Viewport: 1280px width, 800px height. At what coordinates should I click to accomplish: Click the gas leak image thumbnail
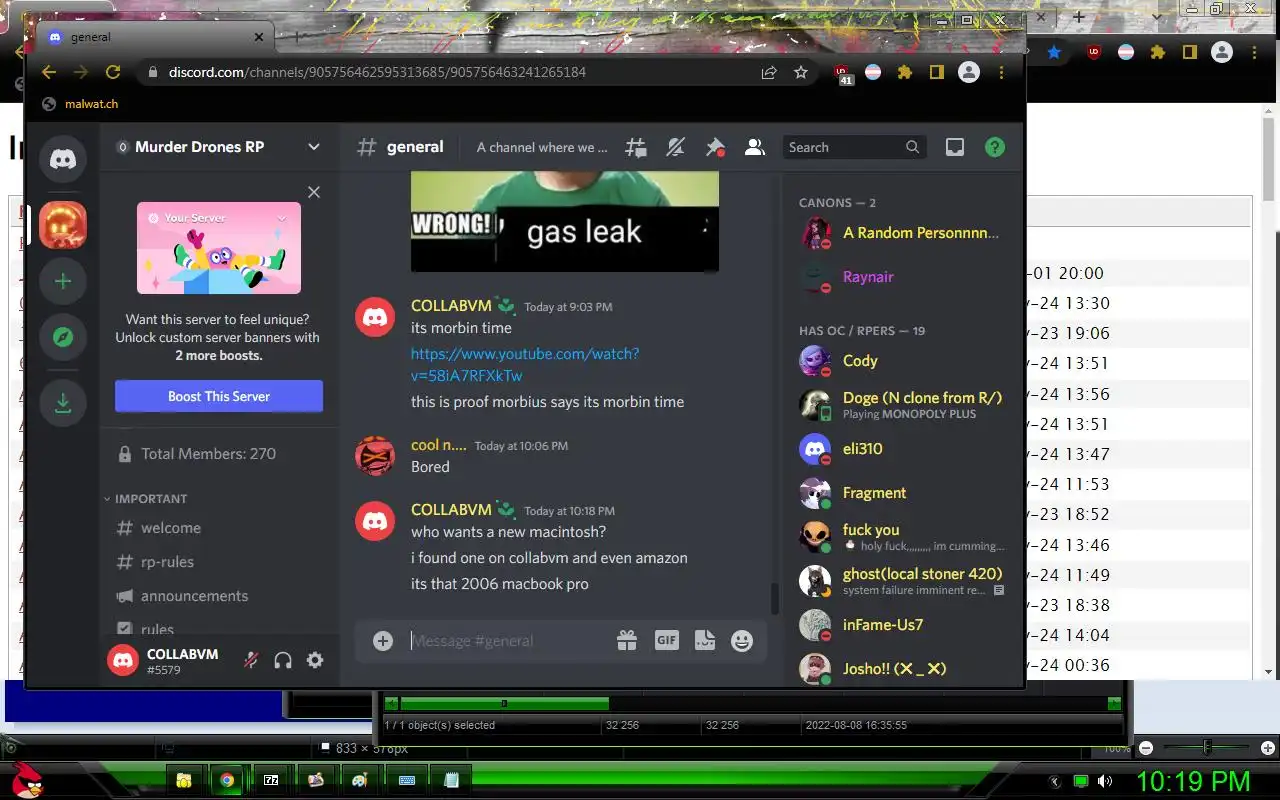(565, 221)
